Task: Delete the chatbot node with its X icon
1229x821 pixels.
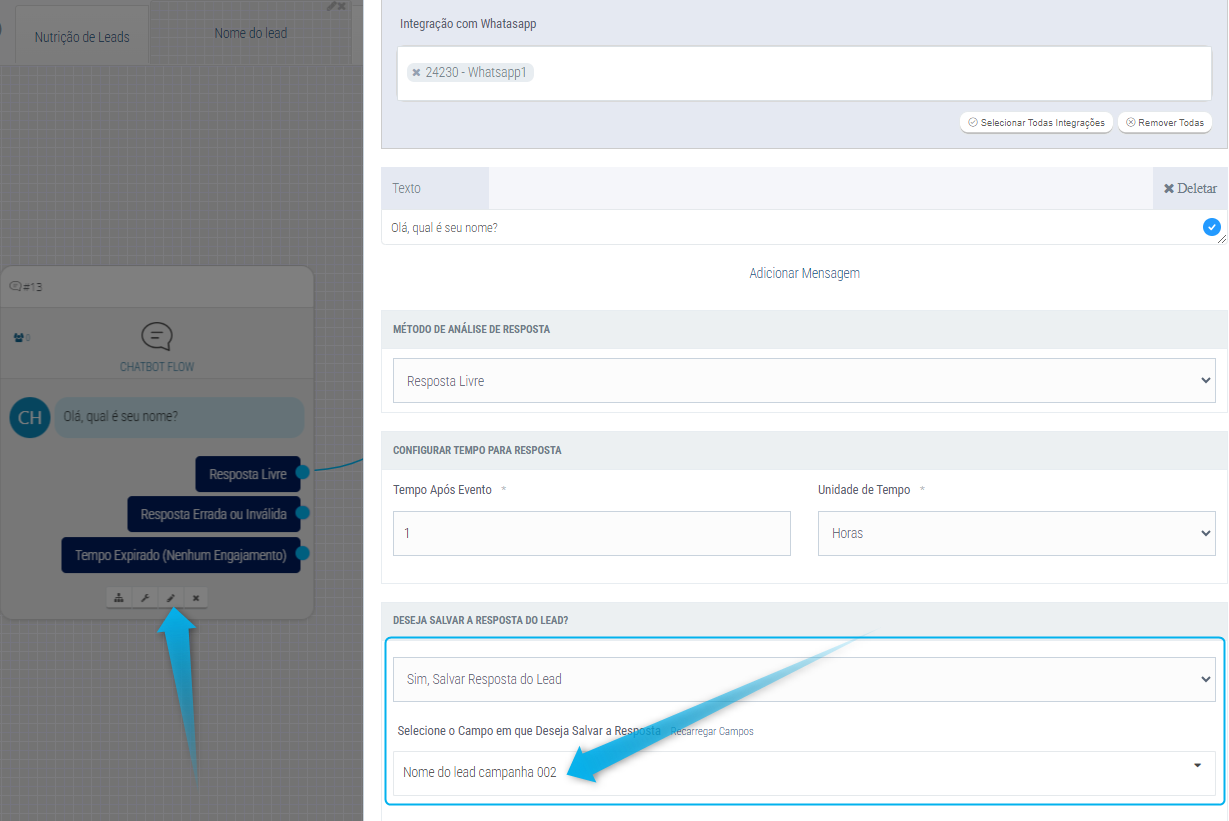Action: pos(196,598)
